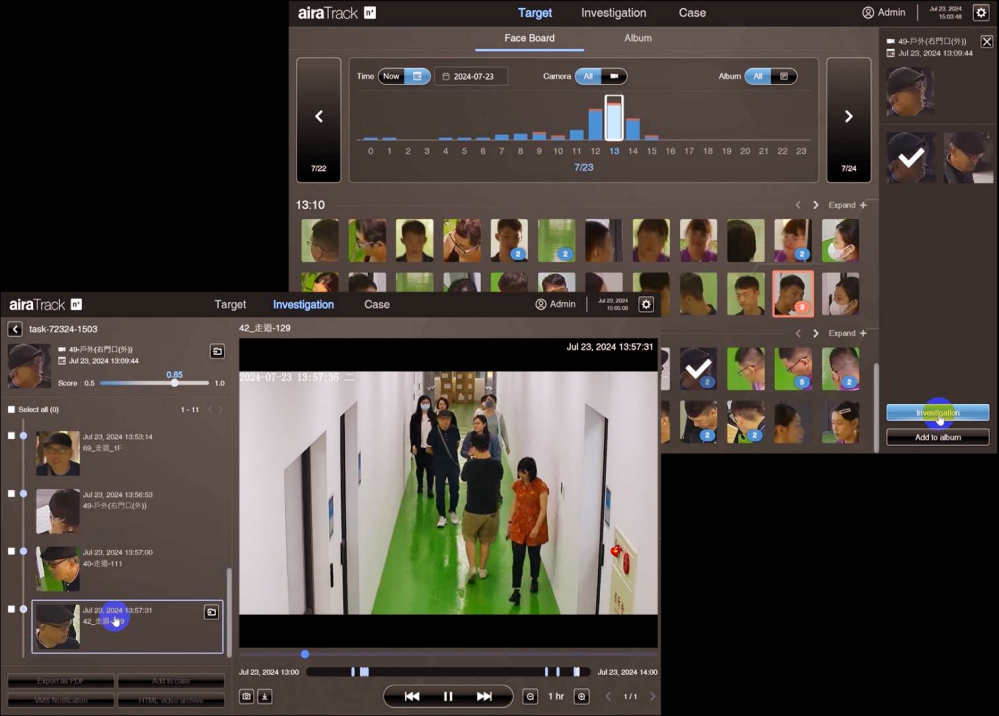Viewport: 999px width, 716px height.
Task: Adjust the Score slider handle at 0.85
Action: point(174,383)
